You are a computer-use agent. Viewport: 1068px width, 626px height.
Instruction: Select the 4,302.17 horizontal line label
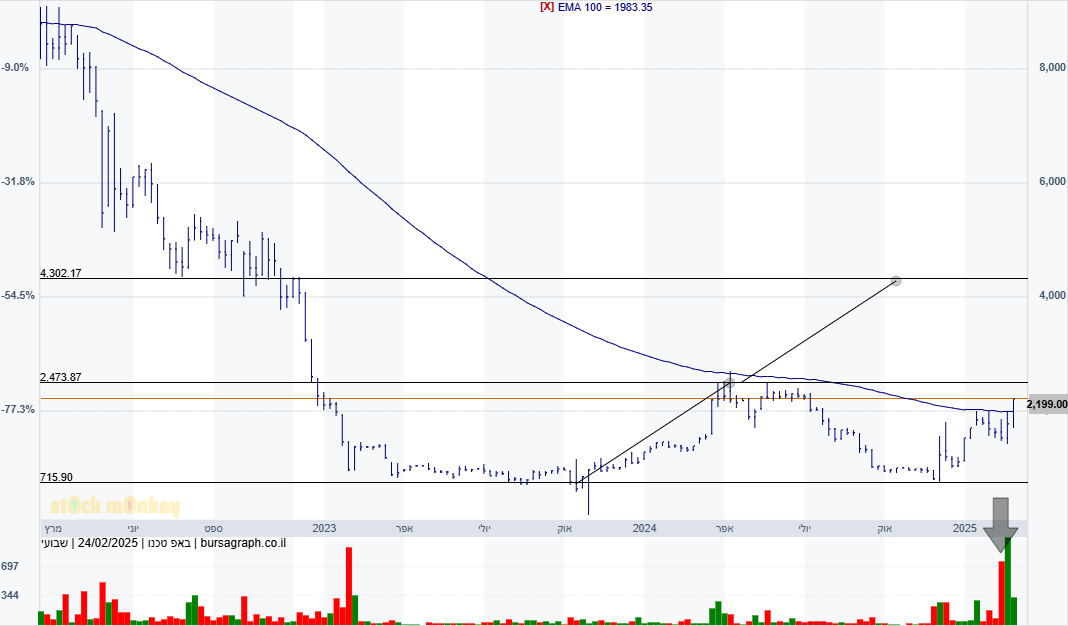[x=61, y=273]
